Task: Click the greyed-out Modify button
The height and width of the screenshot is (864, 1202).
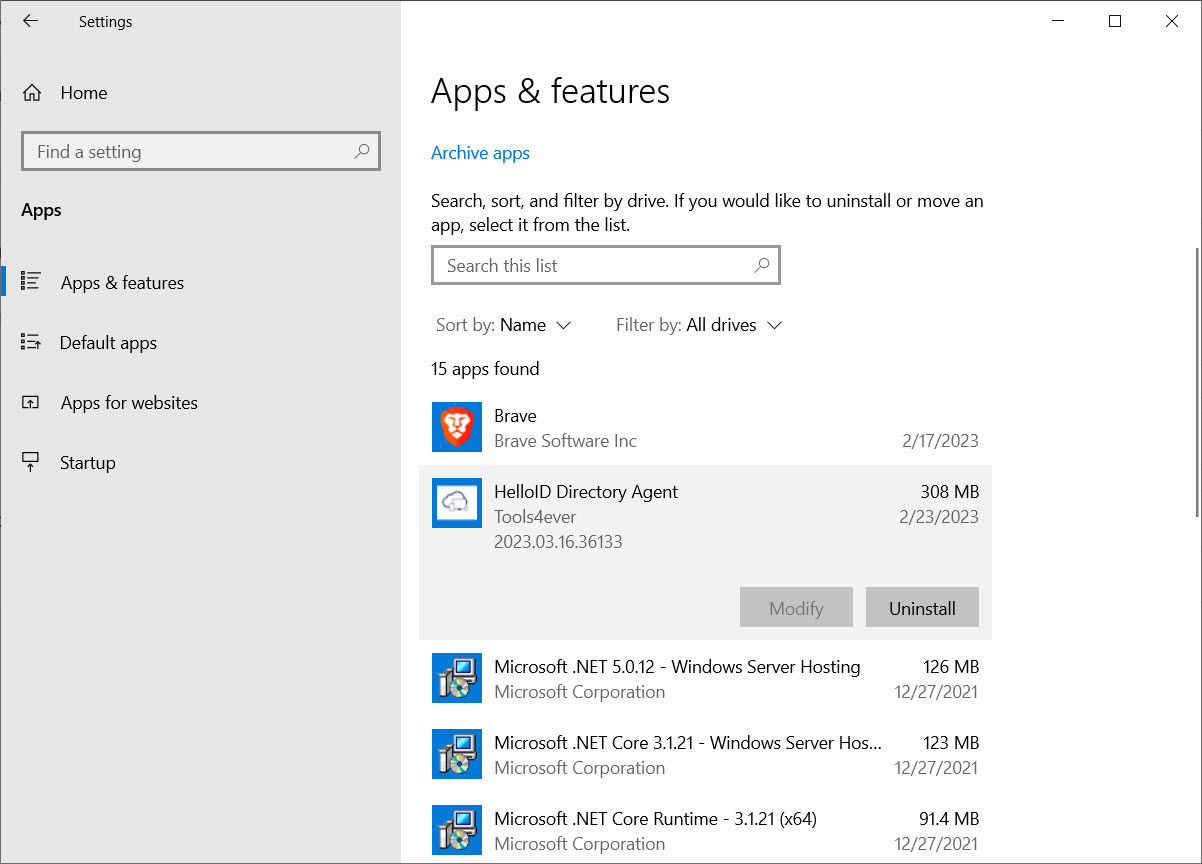Action: [796, 607]
